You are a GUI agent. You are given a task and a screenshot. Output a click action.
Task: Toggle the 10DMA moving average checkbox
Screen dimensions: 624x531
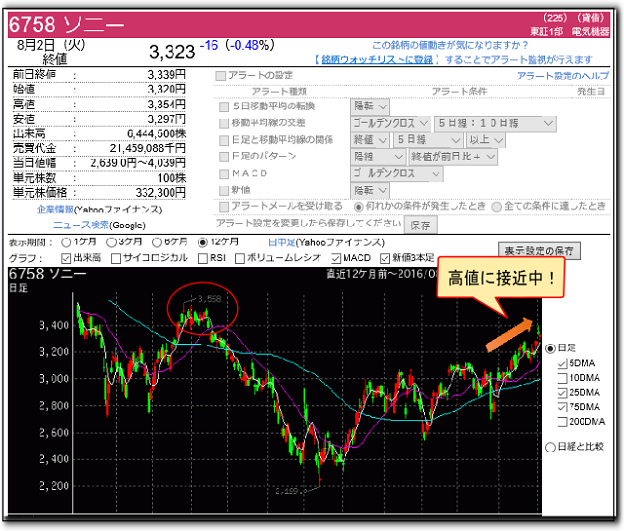562,378
